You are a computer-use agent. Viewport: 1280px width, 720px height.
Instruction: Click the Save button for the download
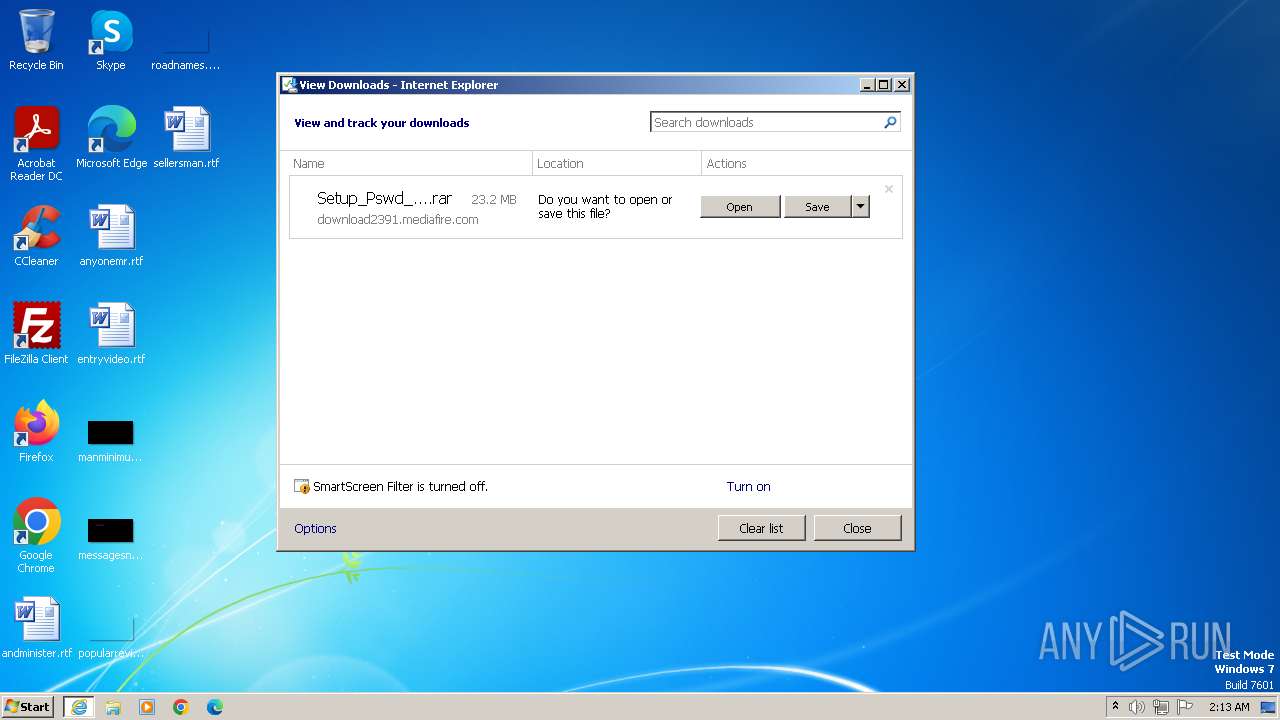click(817, 207)
